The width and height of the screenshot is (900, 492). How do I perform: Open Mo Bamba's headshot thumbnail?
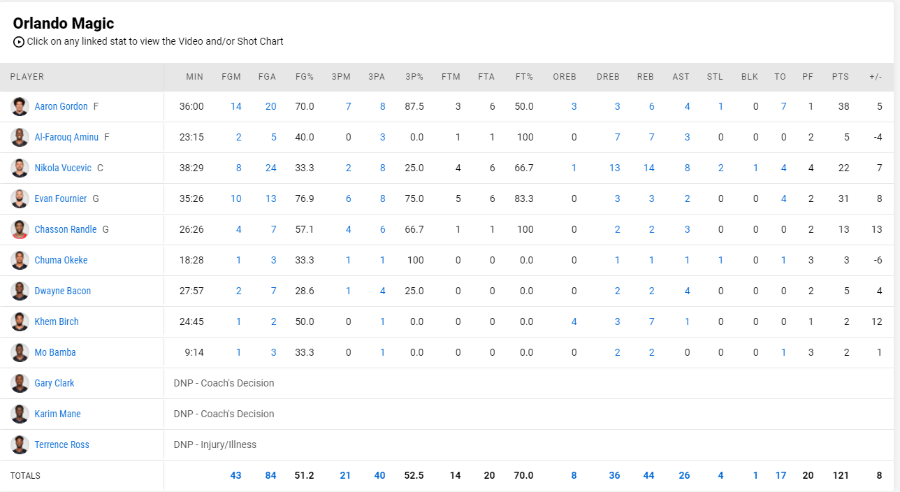pyautogui.click(x=20, y=352)
